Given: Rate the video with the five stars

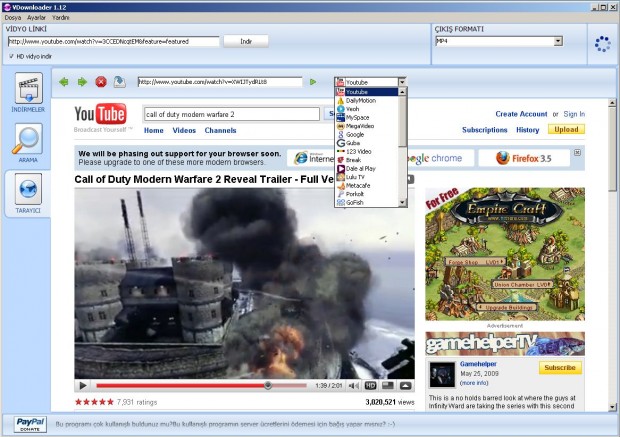Looking at the screenshot, I should [94, 402].
